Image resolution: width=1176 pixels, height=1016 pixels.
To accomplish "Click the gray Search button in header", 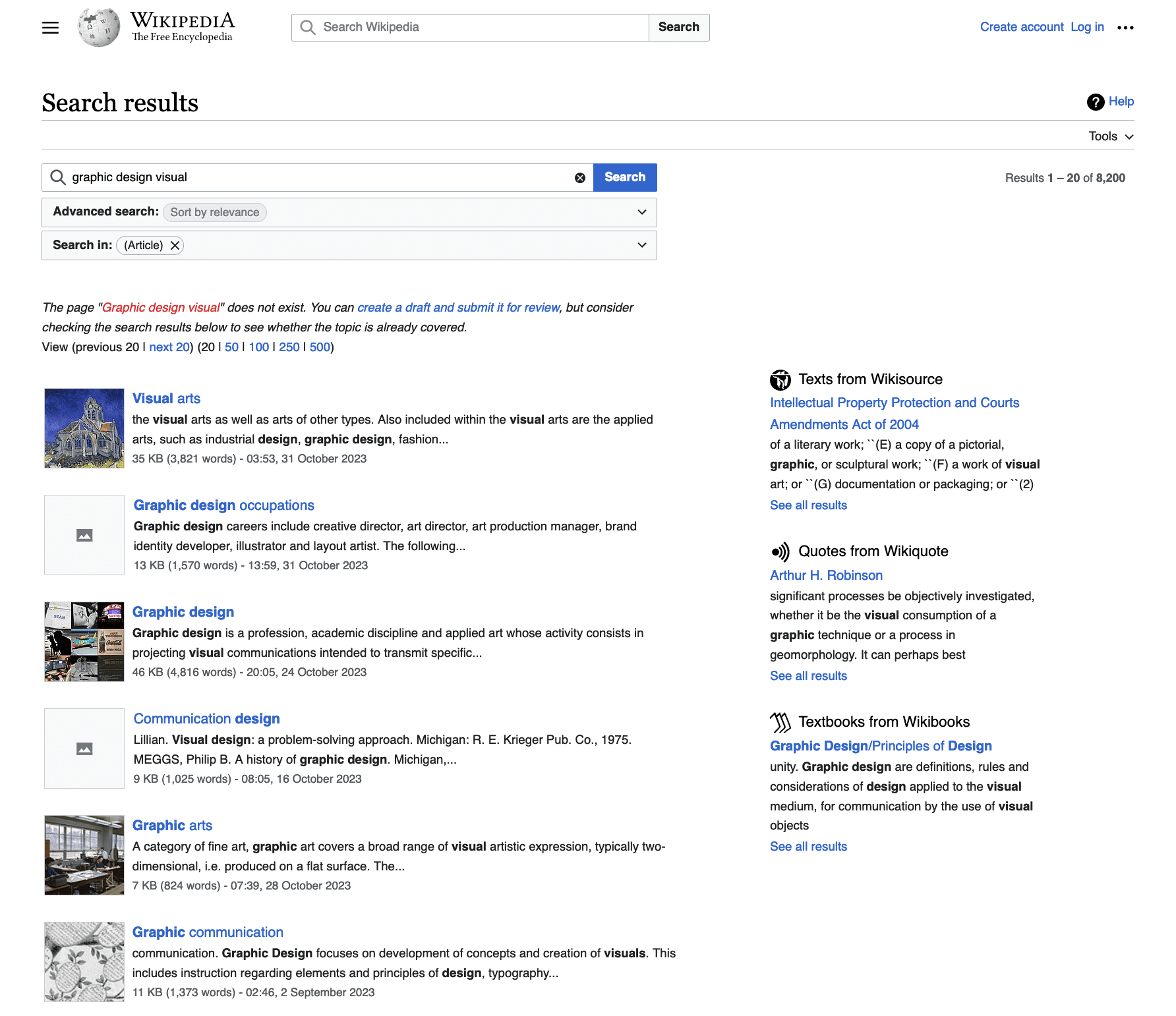I will pos(679,27).
